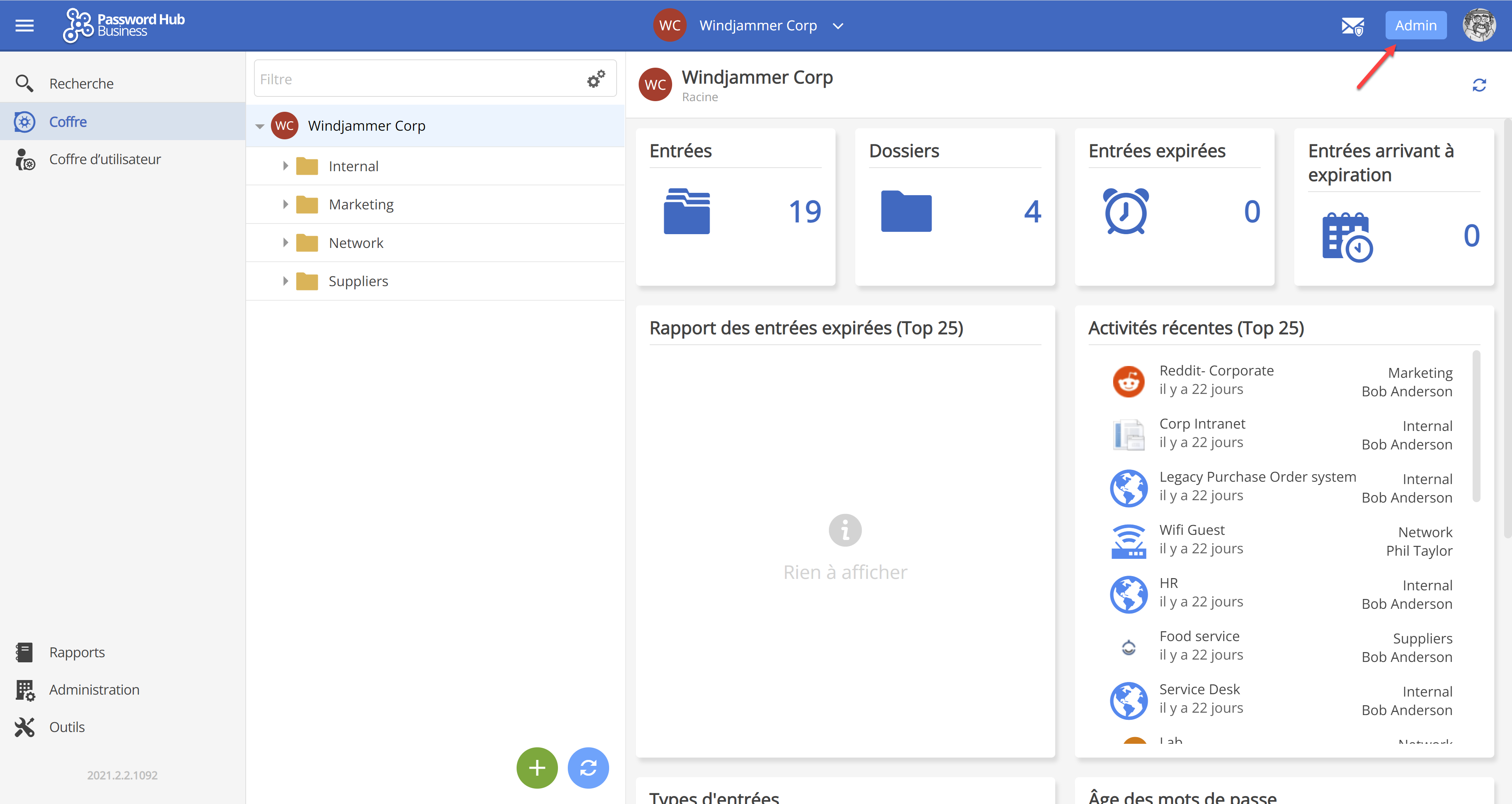Click the blue refresh tree button
The height and width of the screenshot is (804, 1512).
click(x=587, y=767)
